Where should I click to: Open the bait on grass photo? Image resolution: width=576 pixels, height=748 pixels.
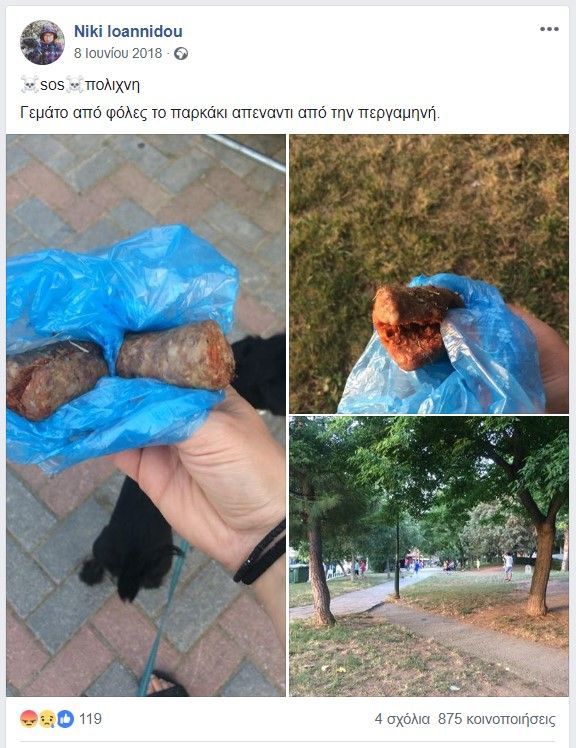429,274
